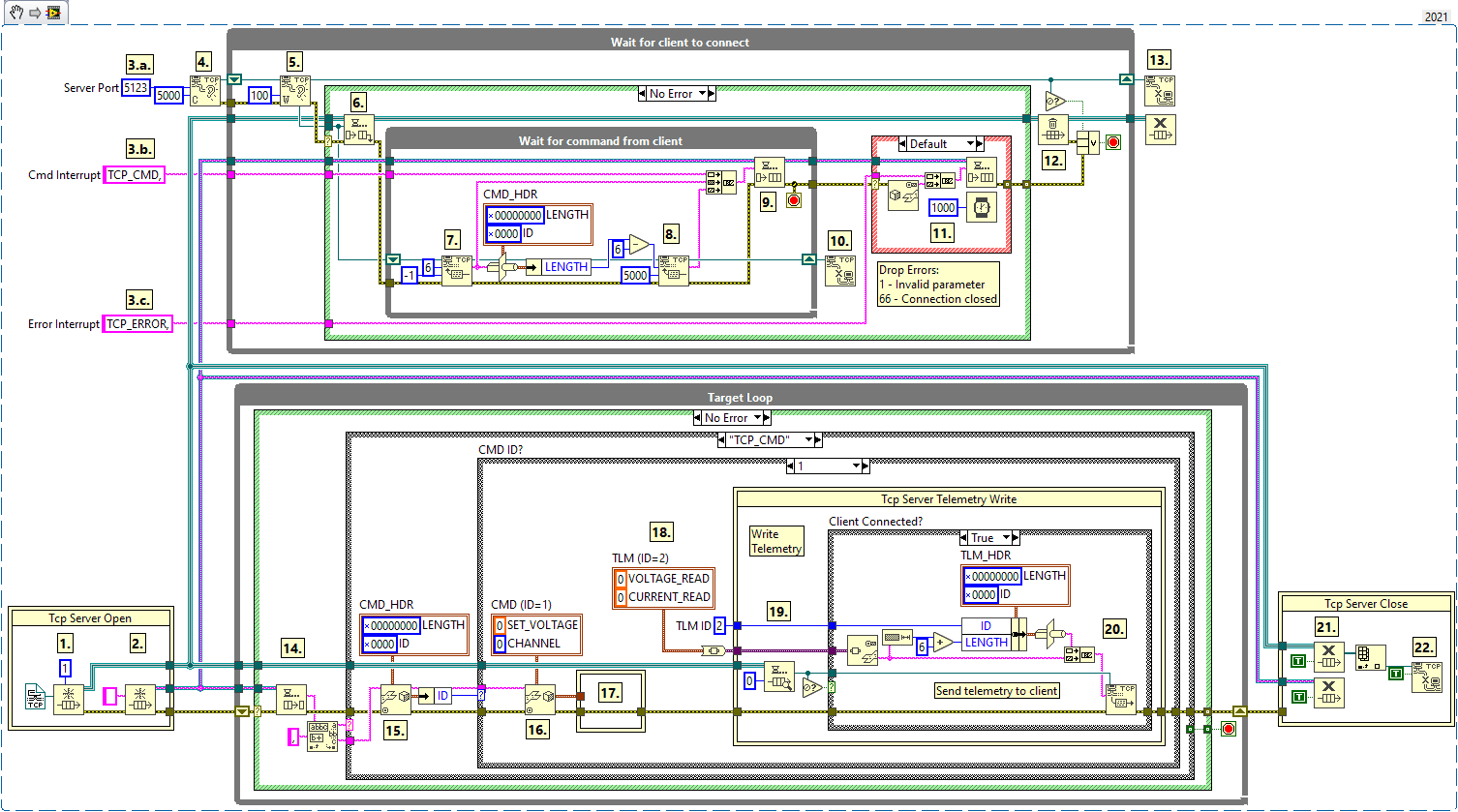
Task: Click the 'Write Telemetry' comment
Action: coord(777,541)
